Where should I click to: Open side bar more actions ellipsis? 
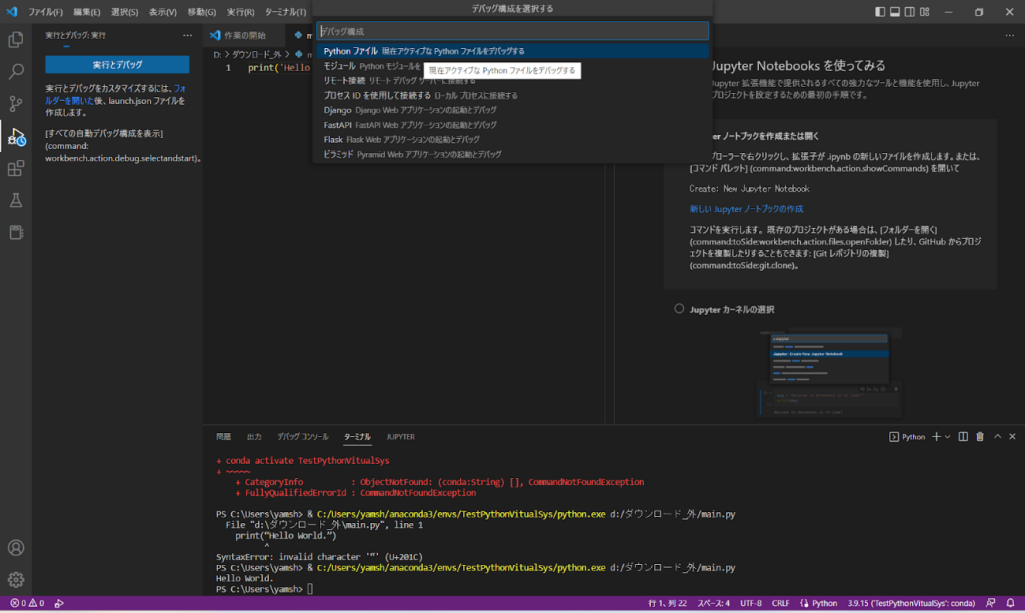tap(188, 35)
